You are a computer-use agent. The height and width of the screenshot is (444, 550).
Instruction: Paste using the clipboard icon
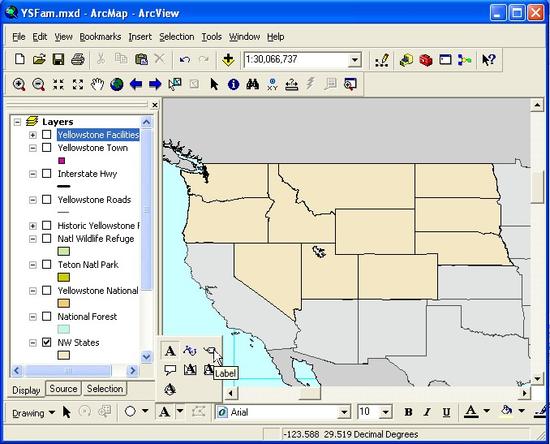pyautogui.click(x=141, y=59)
